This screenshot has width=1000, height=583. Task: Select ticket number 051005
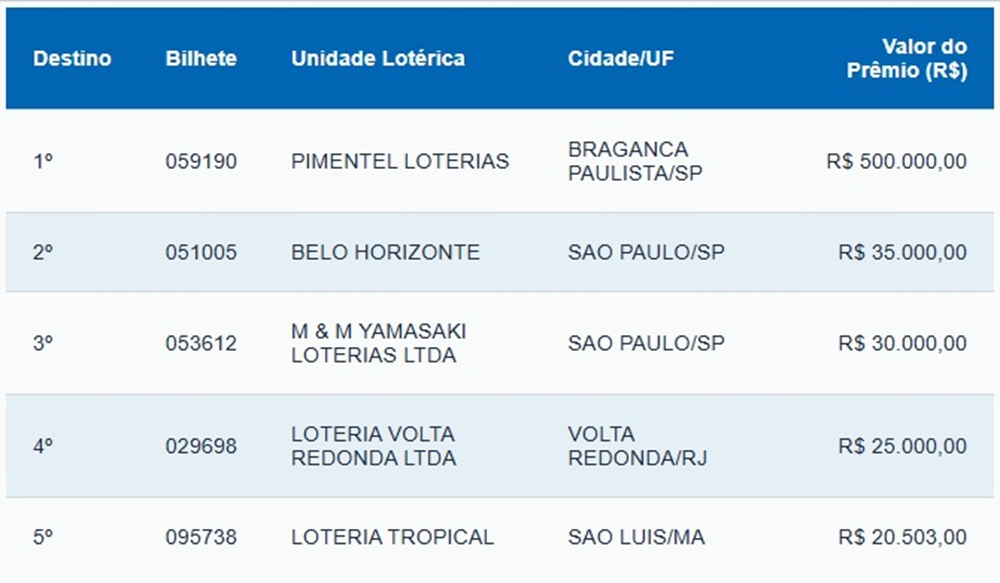point(201,252)
